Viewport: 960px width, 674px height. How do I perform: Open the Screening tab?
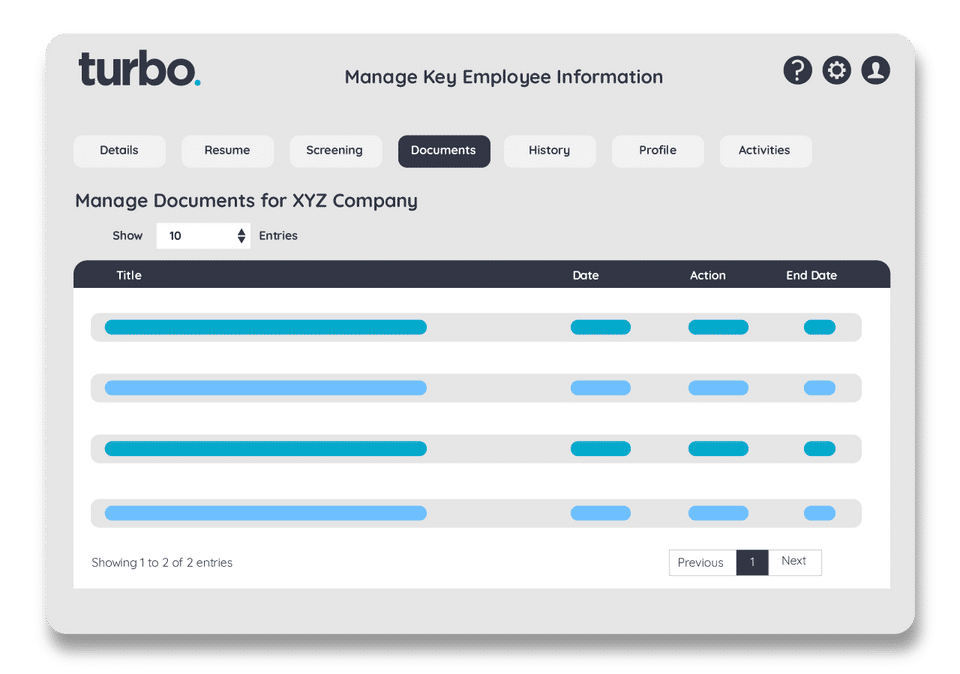[x=335, y=151]
